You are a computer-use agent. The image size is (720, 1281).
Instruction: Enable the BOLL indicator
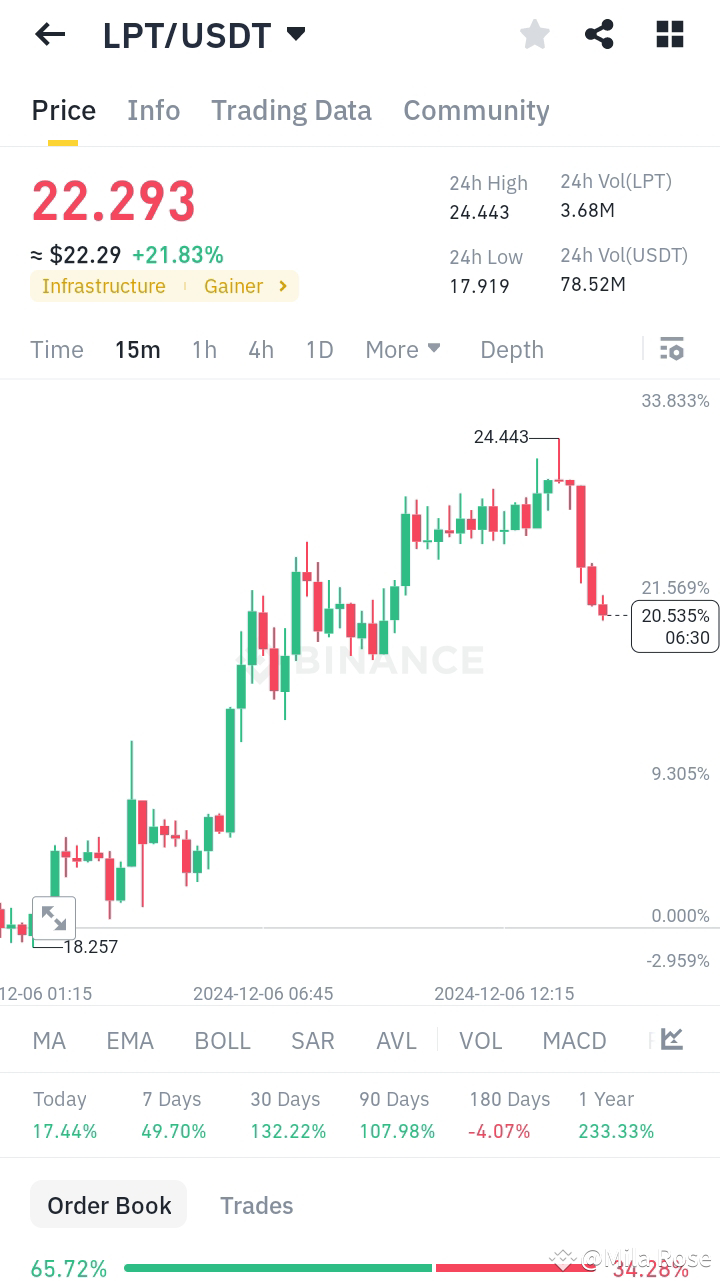pos(222,1040)
